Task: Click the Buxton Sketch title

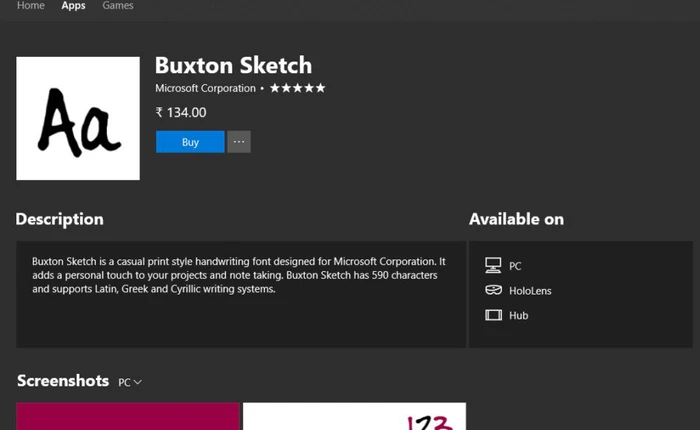Action: [x=233, y=65]
